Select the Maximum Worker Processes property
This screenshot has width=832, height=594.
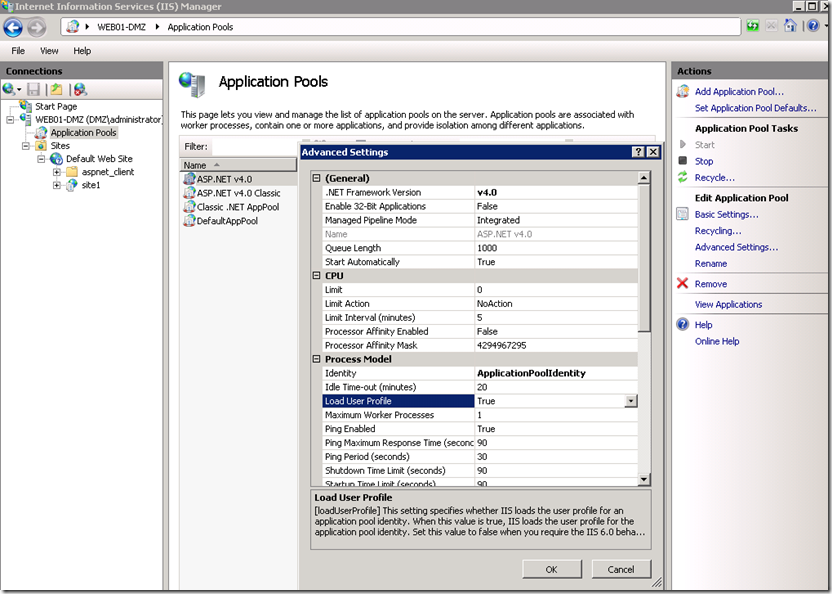(x=480, y=415)
